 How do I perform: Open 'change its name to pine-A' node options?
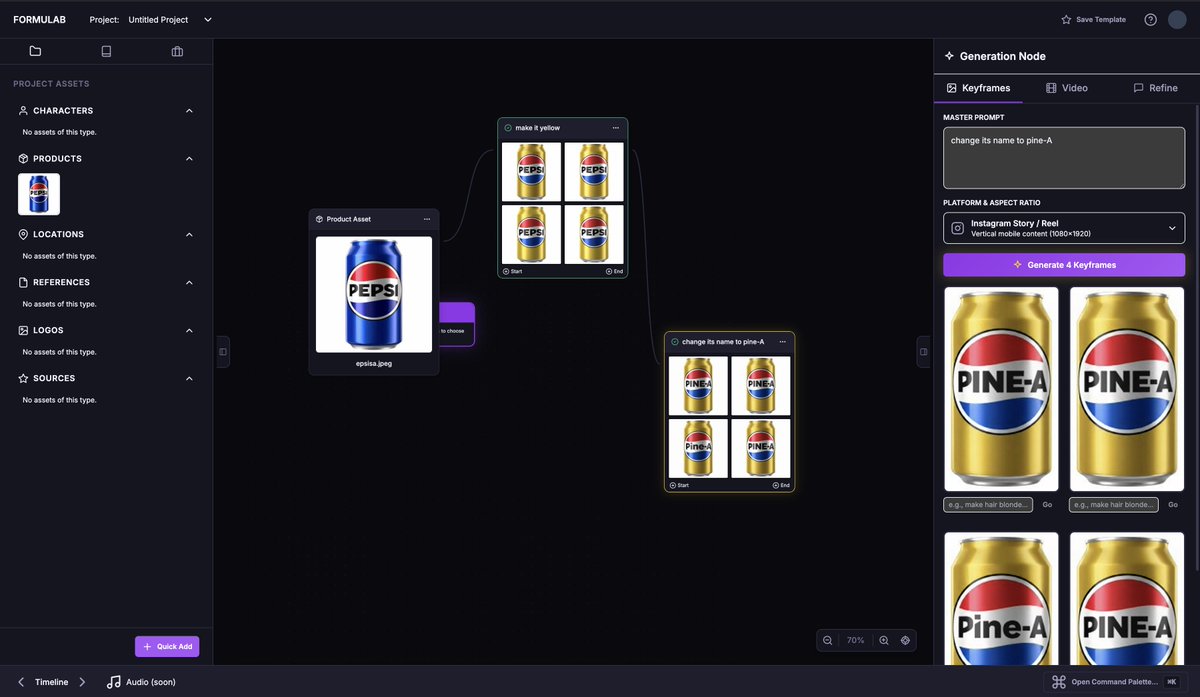point(782,342)
